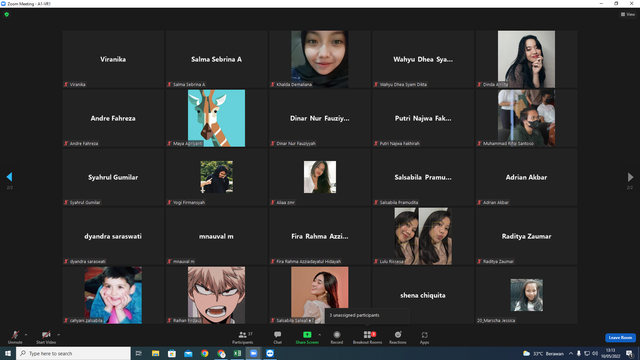The height and width of the screenshot is (360, 640).
Task: Select Lulu Rissesa's photo tile
Action: [423, 236]
